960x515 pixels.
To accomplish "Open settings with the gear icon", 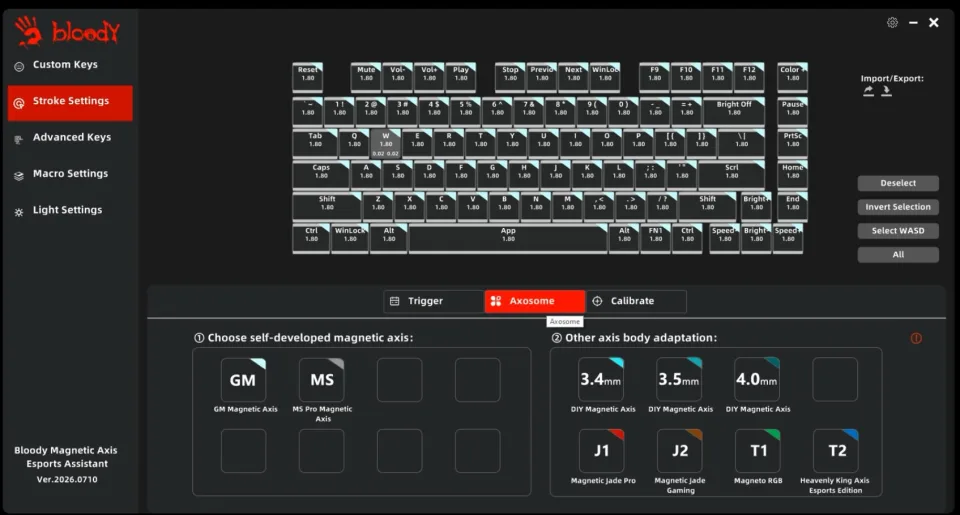I will coord(892,23).
